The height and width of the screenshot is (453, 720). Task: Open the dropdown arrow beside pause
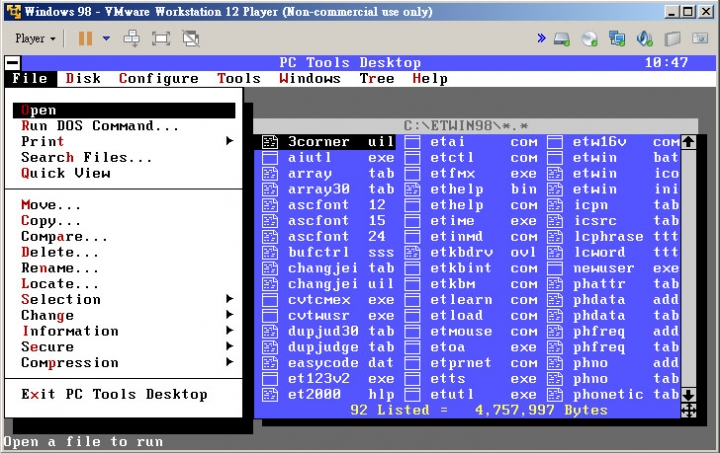(106, 39)
